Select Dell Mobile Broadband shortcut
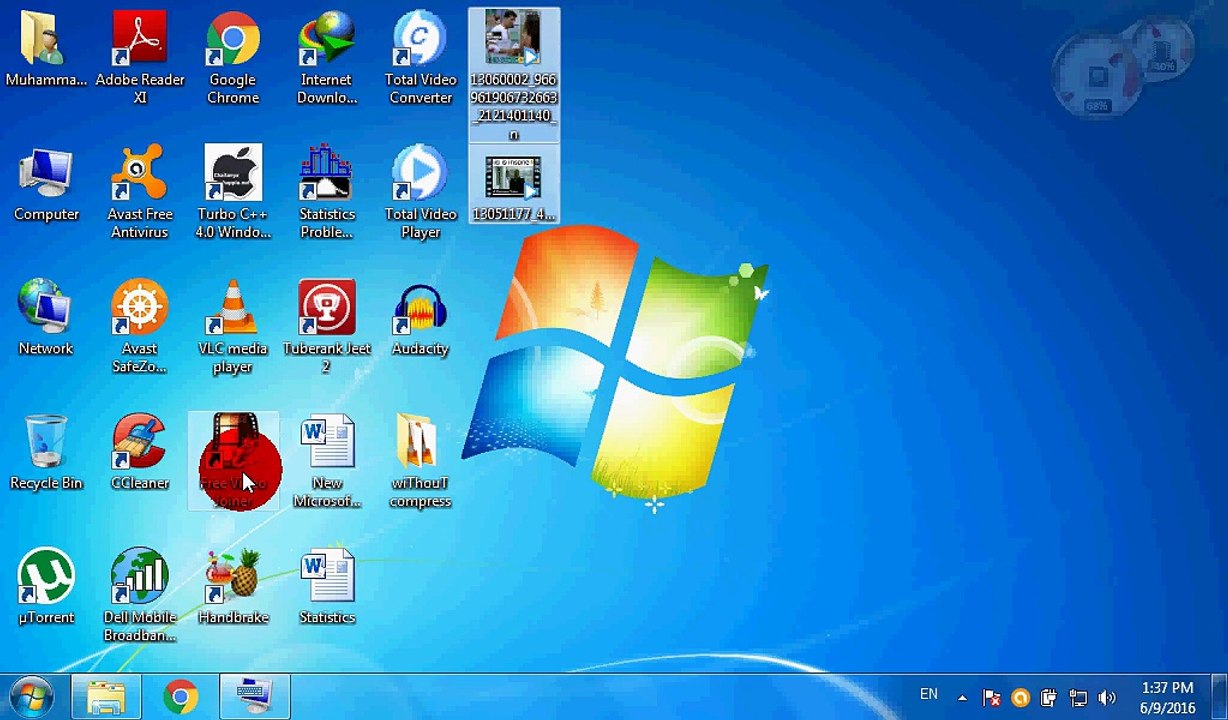1228x720 pixels. [140, 595]
